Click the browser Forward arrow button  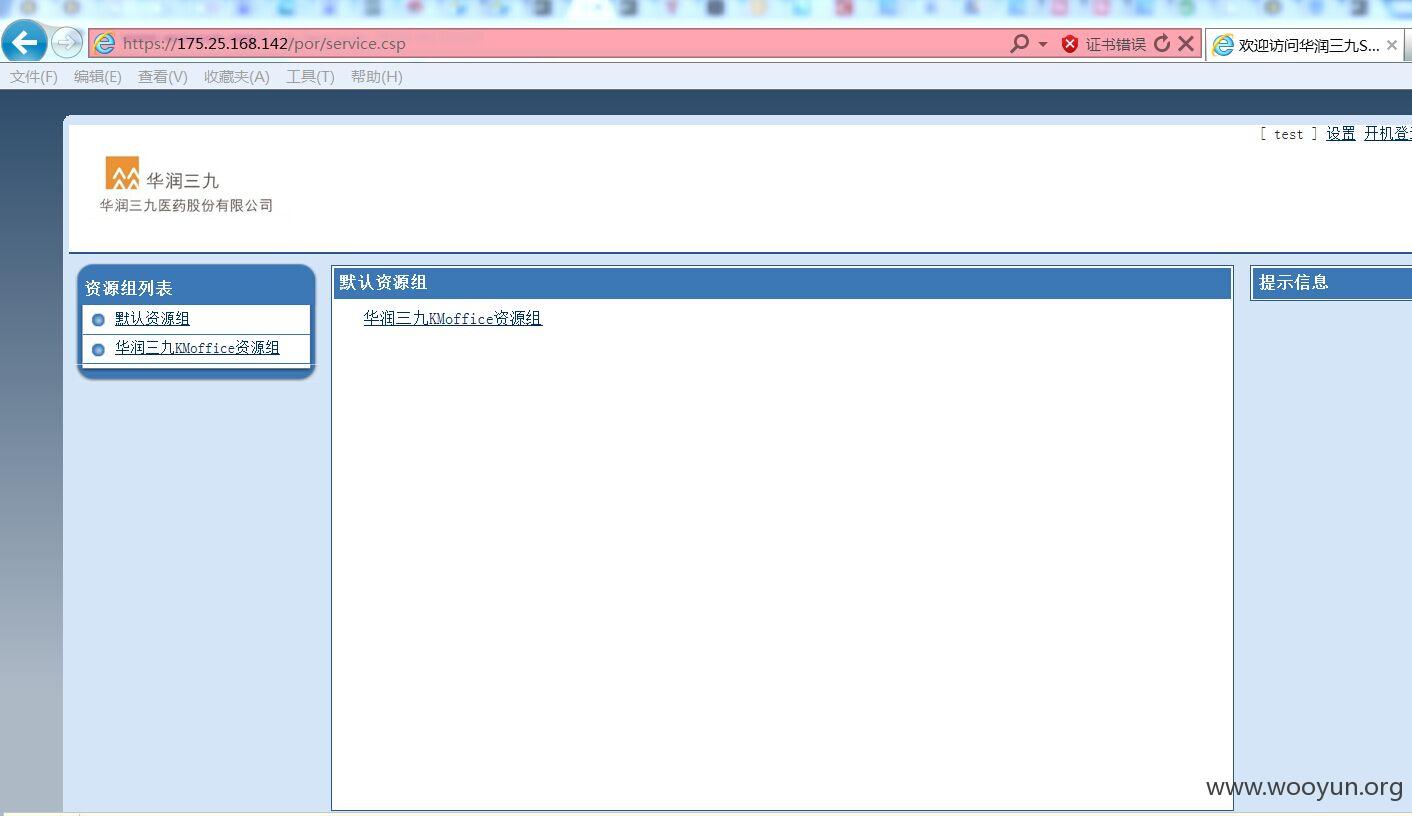pos(66,43)
